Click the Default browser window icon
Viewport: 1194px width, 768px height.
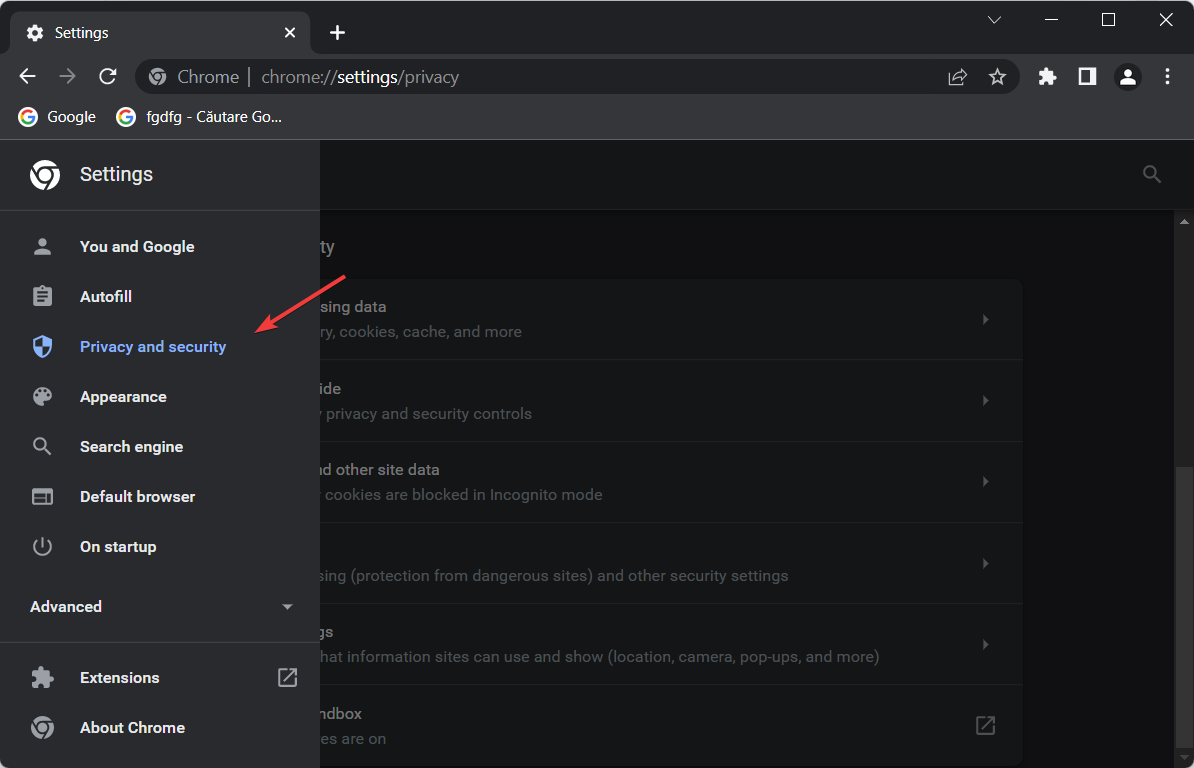coord(43,497)
